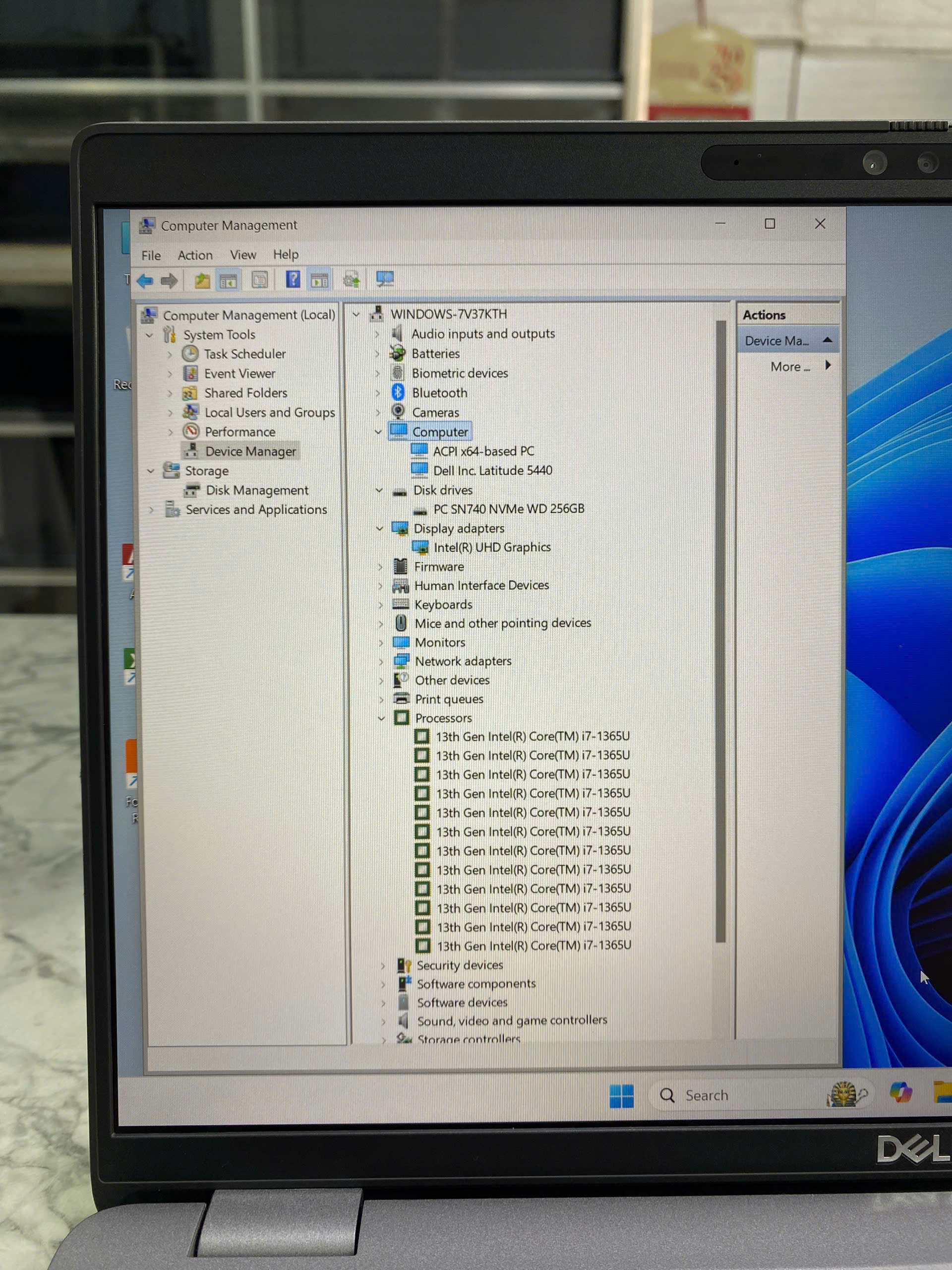
Task: Expand the Bluetooth category
Action: (x=378, y=393)
